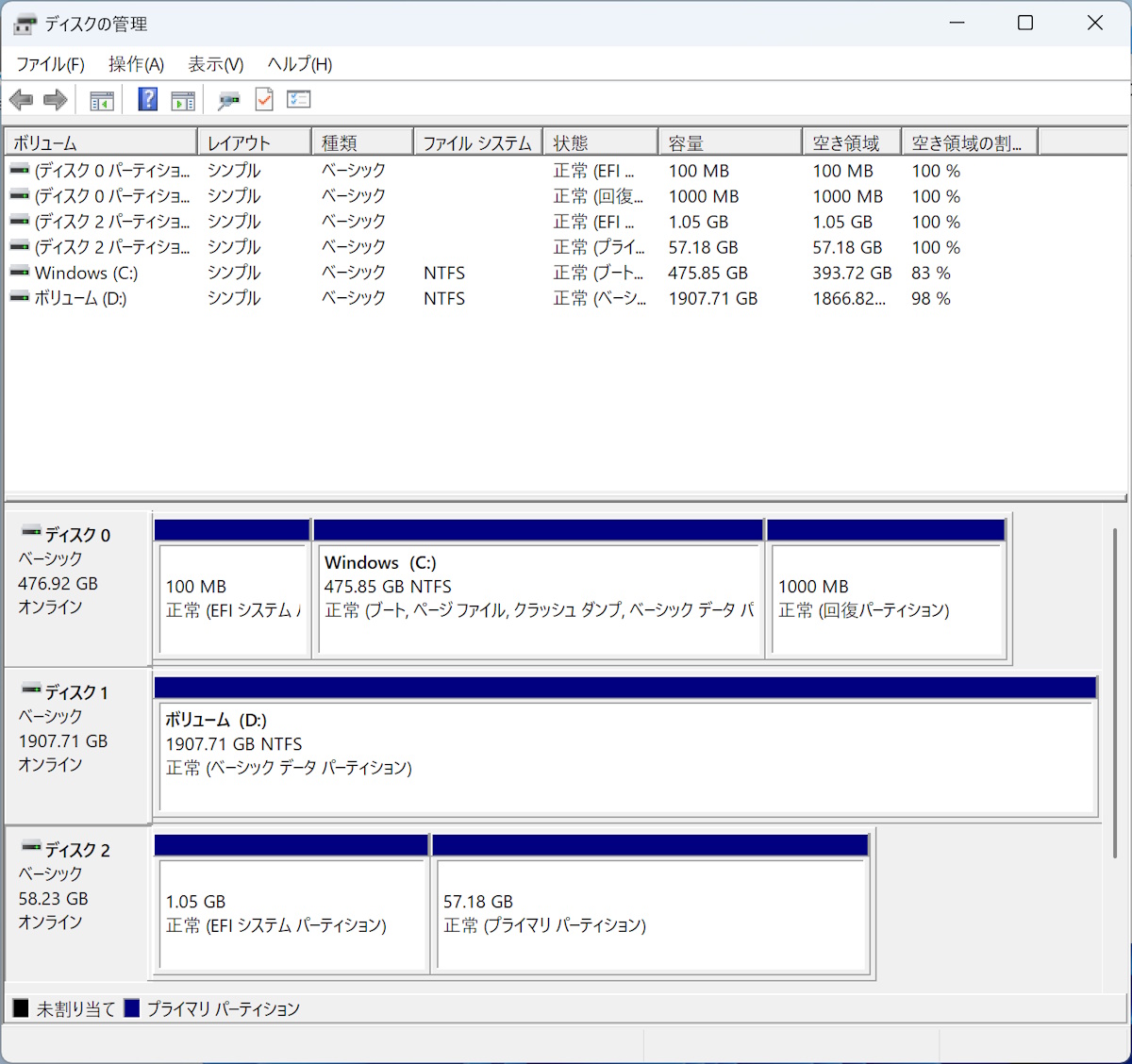1132x1064 pixels.
Task: Open the ファイル(F) menu
Action: pos(50,64)
